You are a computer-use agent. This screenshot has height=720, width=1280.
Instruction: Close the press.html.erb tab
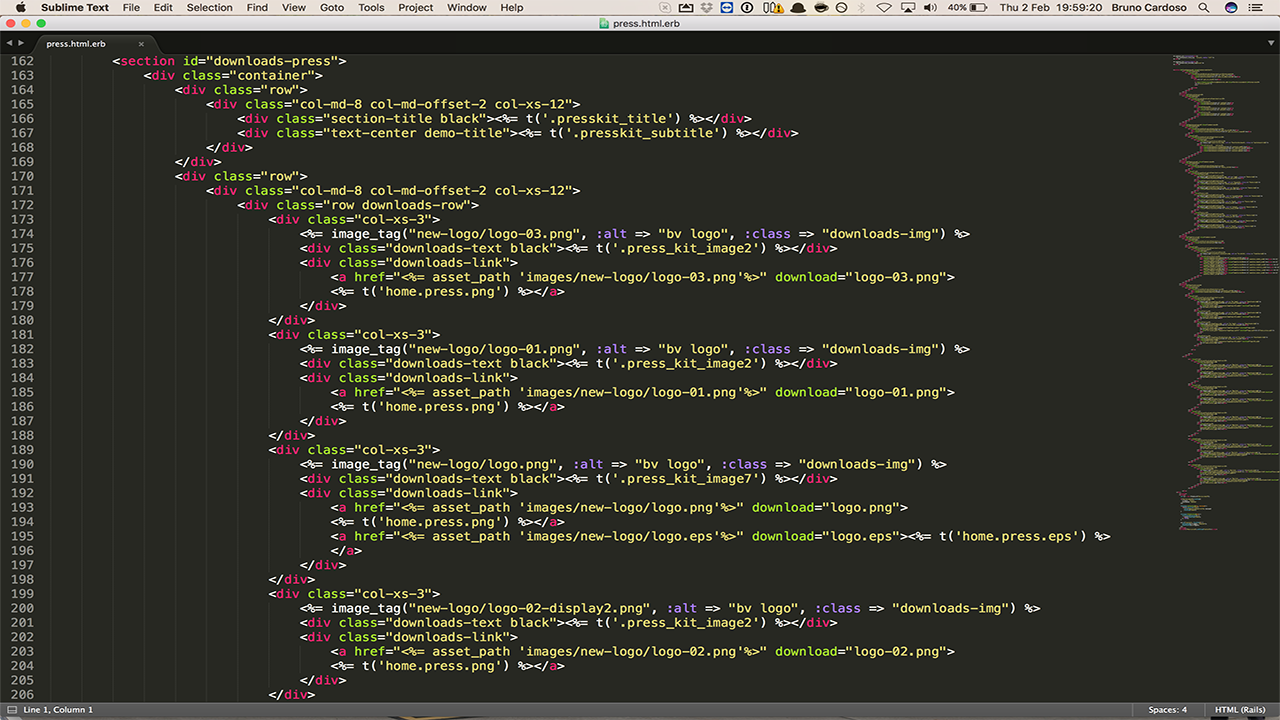tap(141, 44)
